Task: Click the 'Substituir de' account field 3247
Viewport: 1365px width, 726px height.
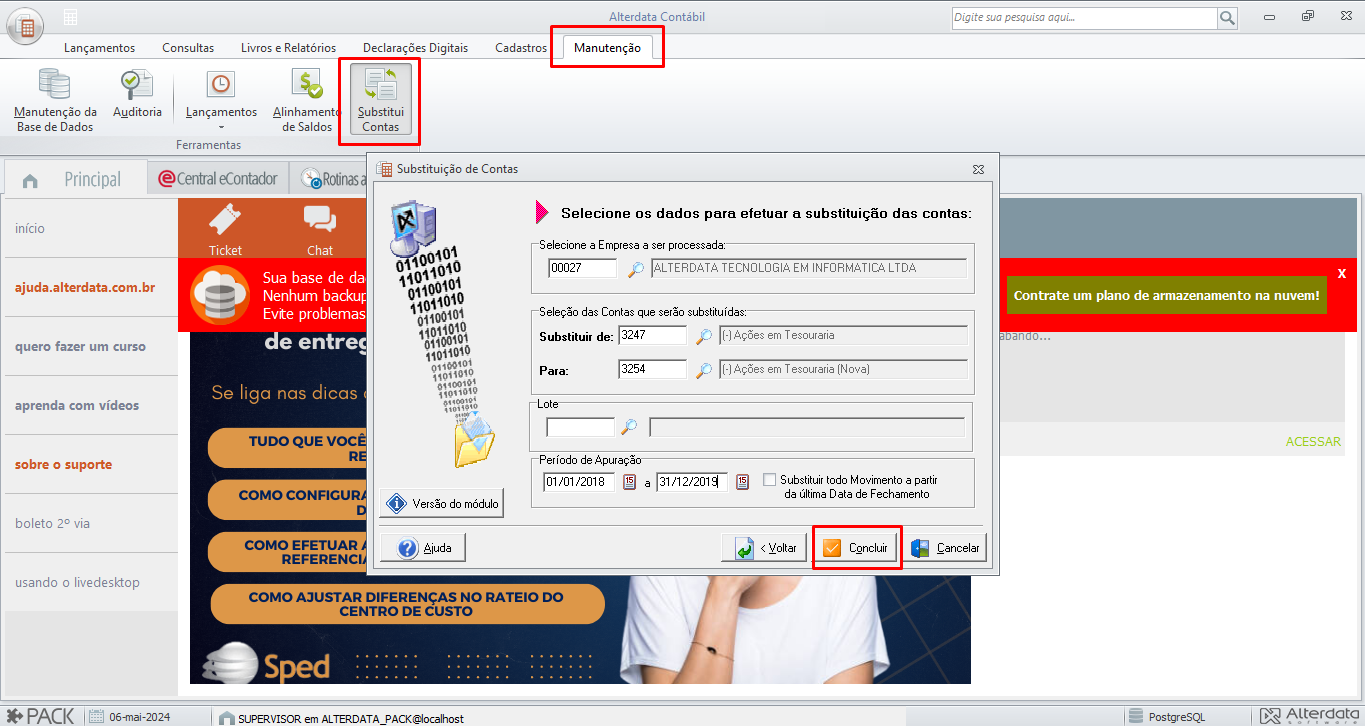Action: (653, 335)
